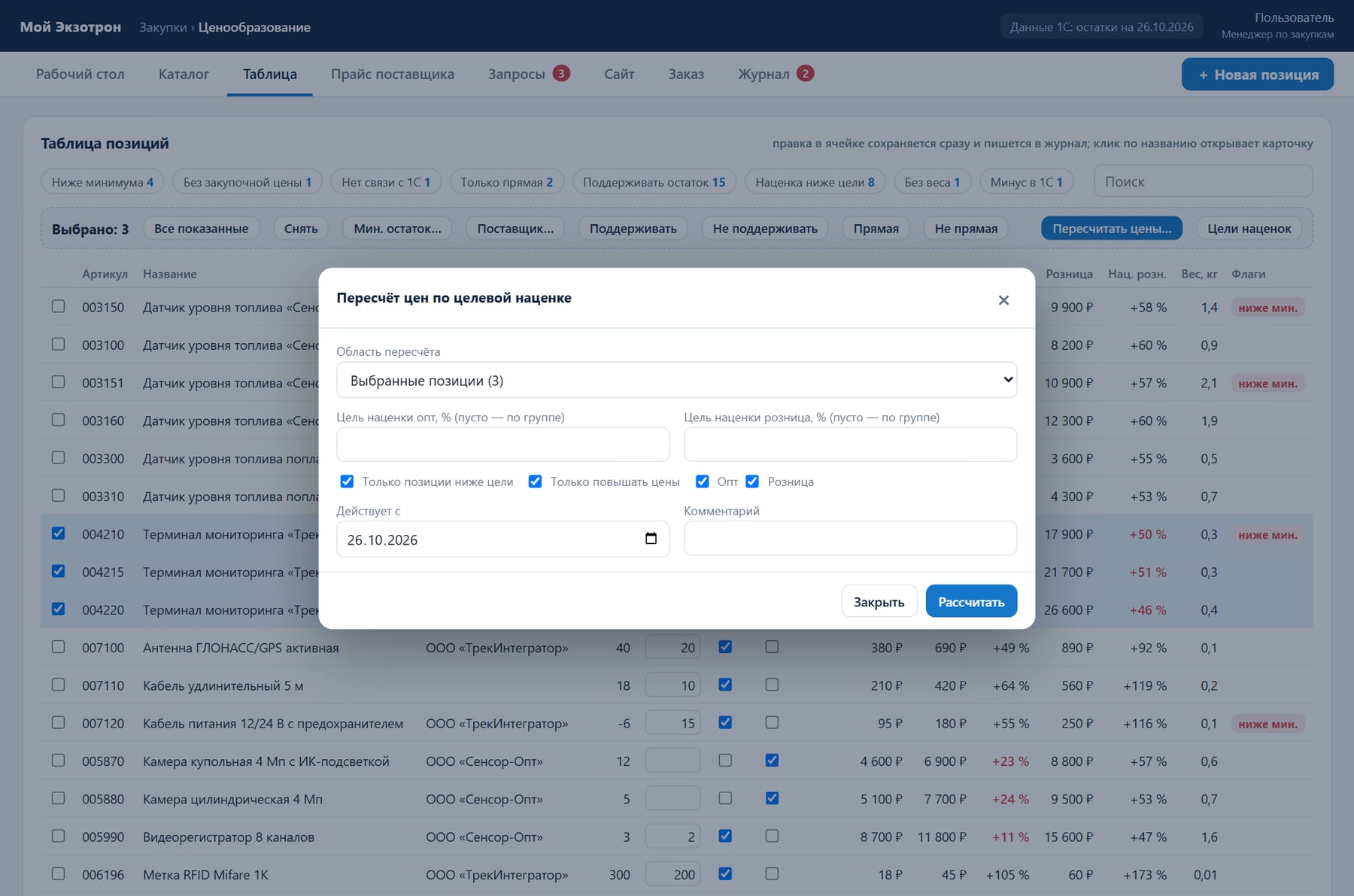Open the Рабочий стол tab
Screen dimensions: 1354x896
click(80, 74)
